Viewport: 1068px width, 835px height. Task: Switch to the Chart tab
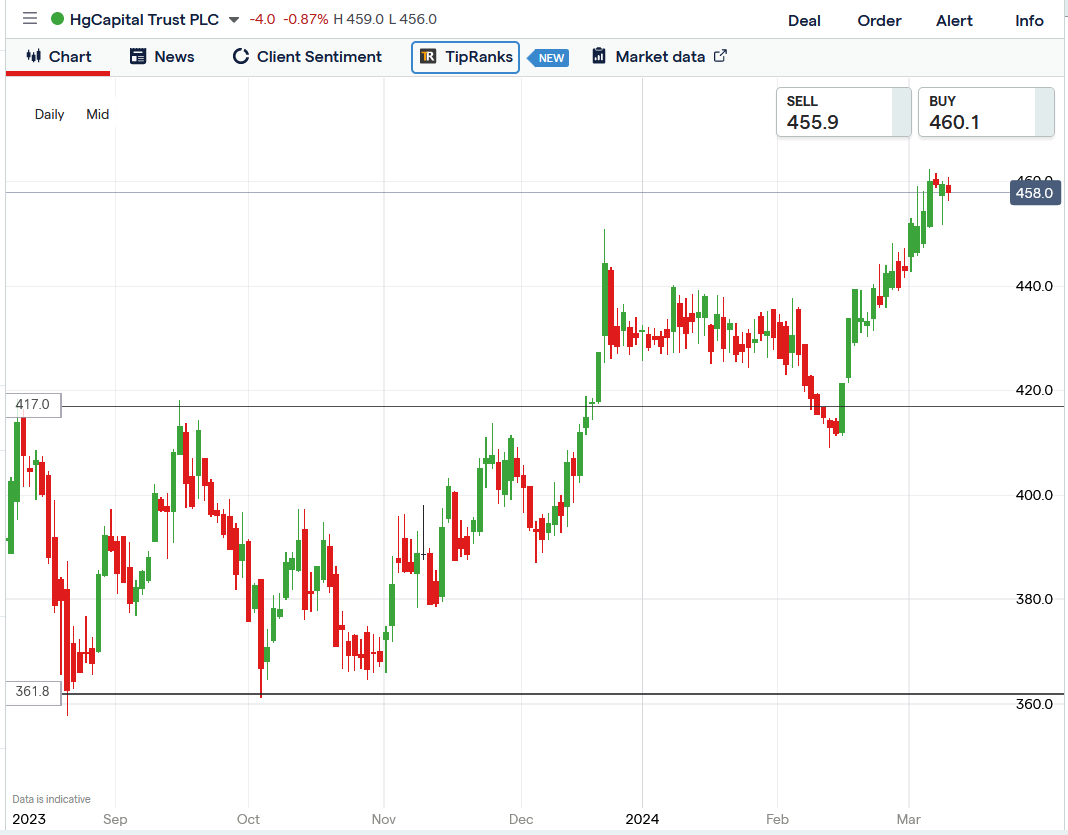[58, 57]
